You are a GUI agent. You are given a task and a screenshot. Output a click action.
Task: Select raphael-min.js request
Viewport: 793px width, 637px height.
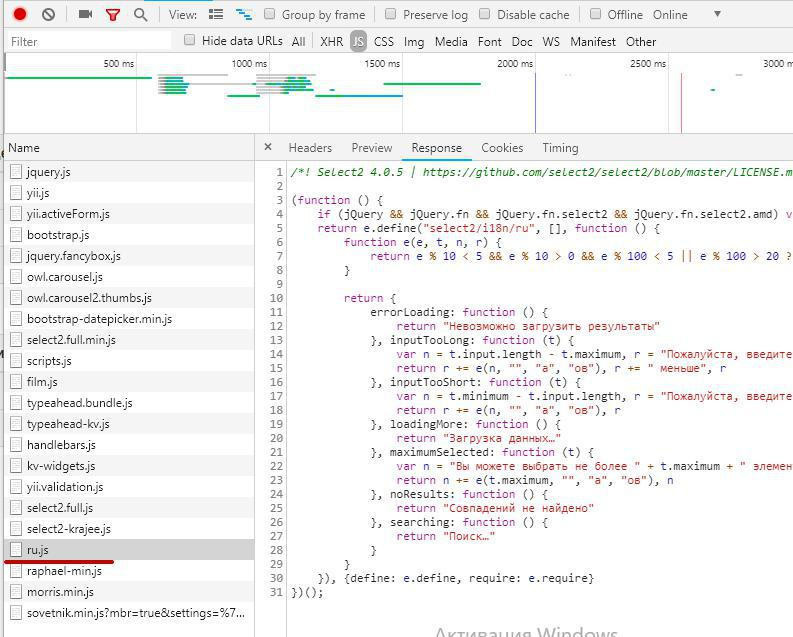click(x=129, y=570)
